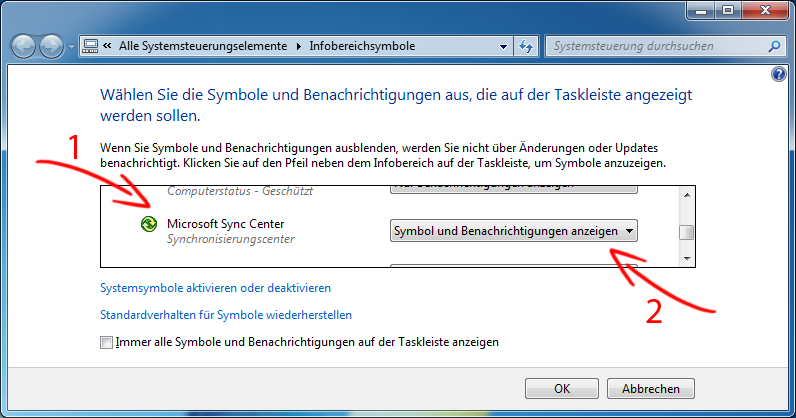Maximize the Infobereichsymbole window

pos(728,10)
